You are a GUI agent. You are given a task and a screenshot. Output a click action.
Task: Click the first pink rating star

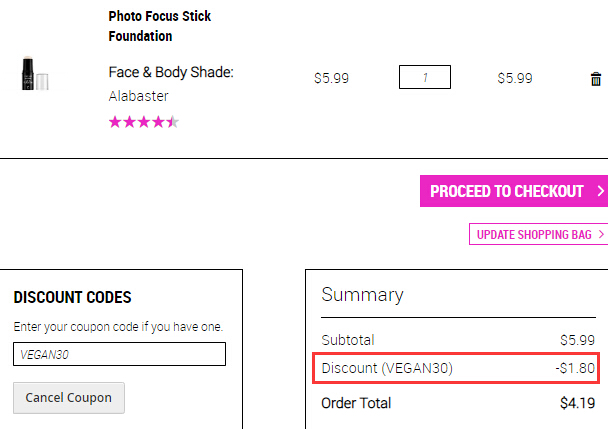[x=115, y=122]
